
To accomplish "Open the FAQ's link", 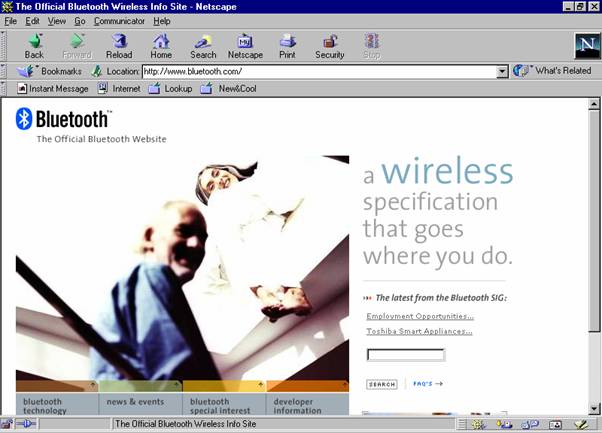I will [428, 383].
